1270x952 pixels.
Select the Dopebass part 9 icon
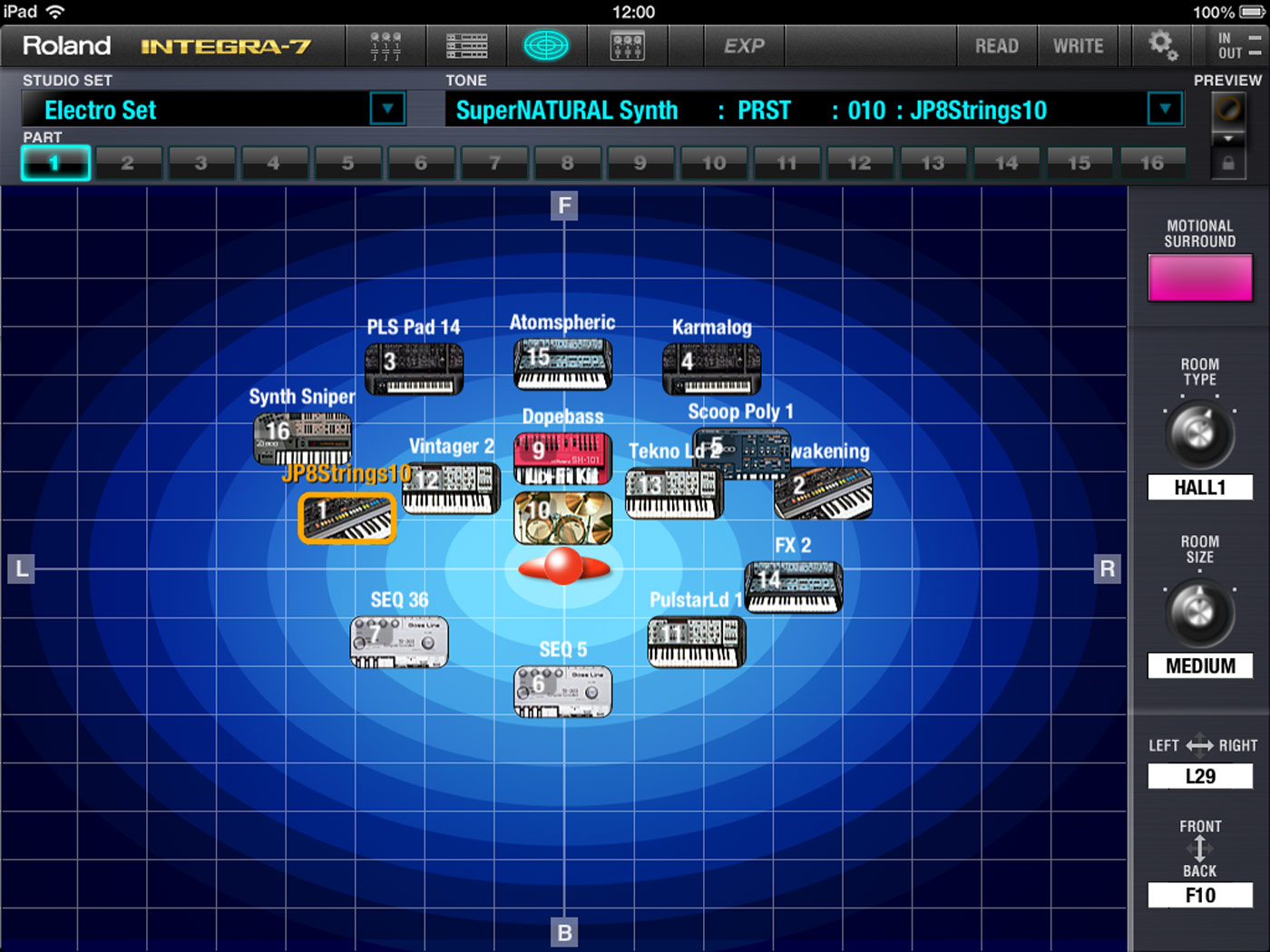(562, 458)
